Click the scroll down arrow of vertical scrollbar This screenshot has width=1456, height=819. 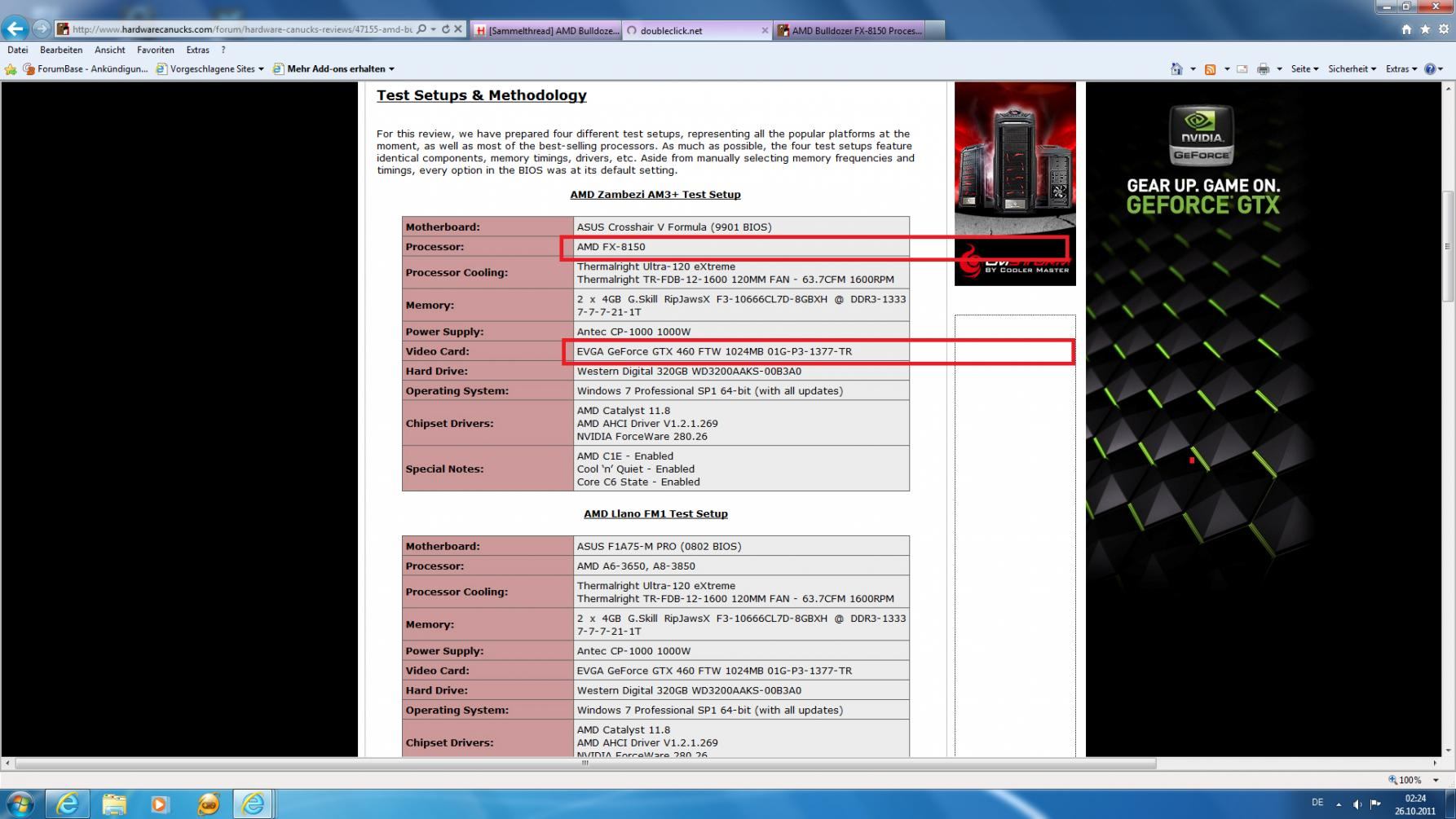1449,751
